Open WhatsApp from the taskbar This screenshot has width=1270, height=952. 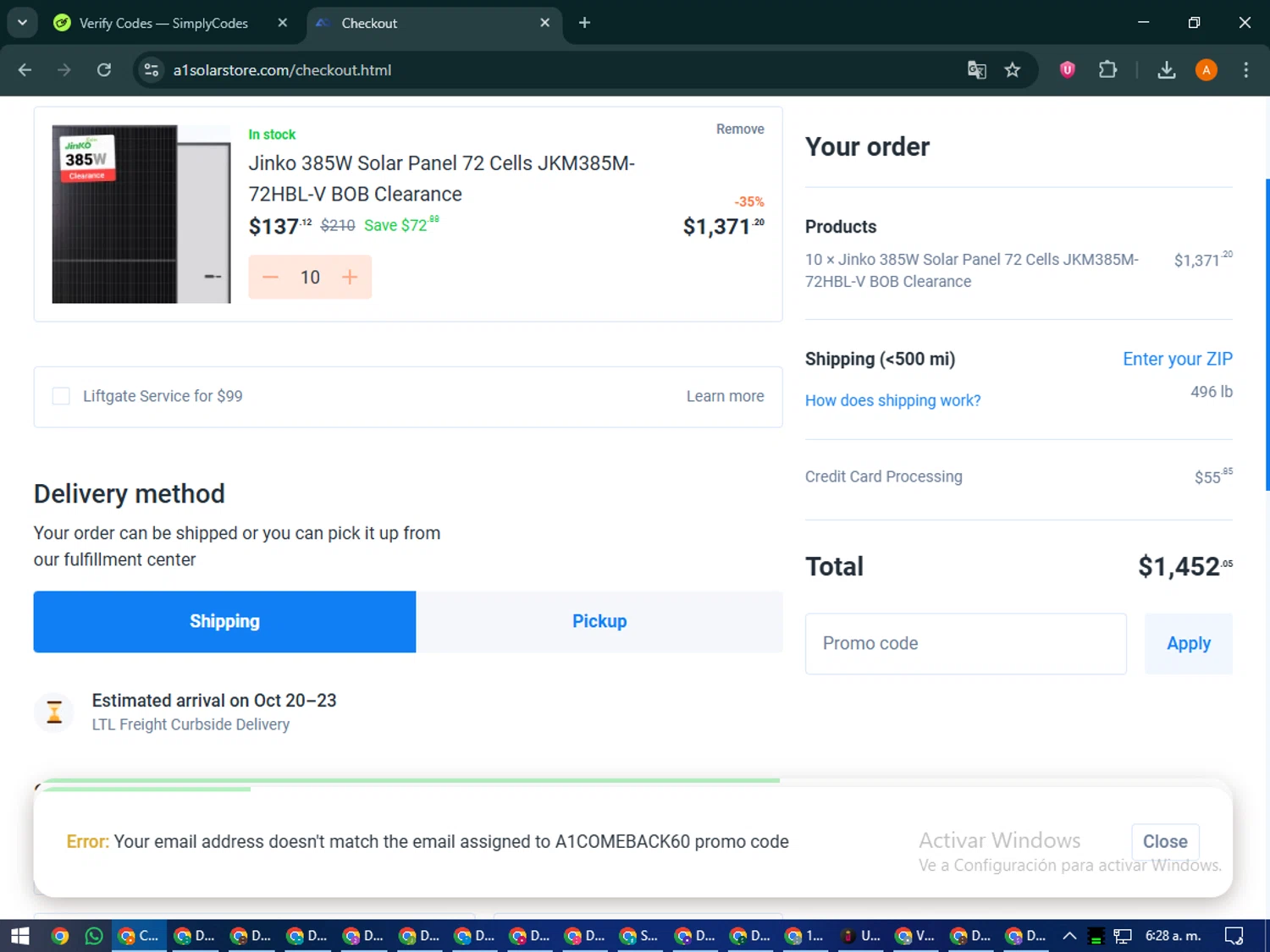(94, 936)
